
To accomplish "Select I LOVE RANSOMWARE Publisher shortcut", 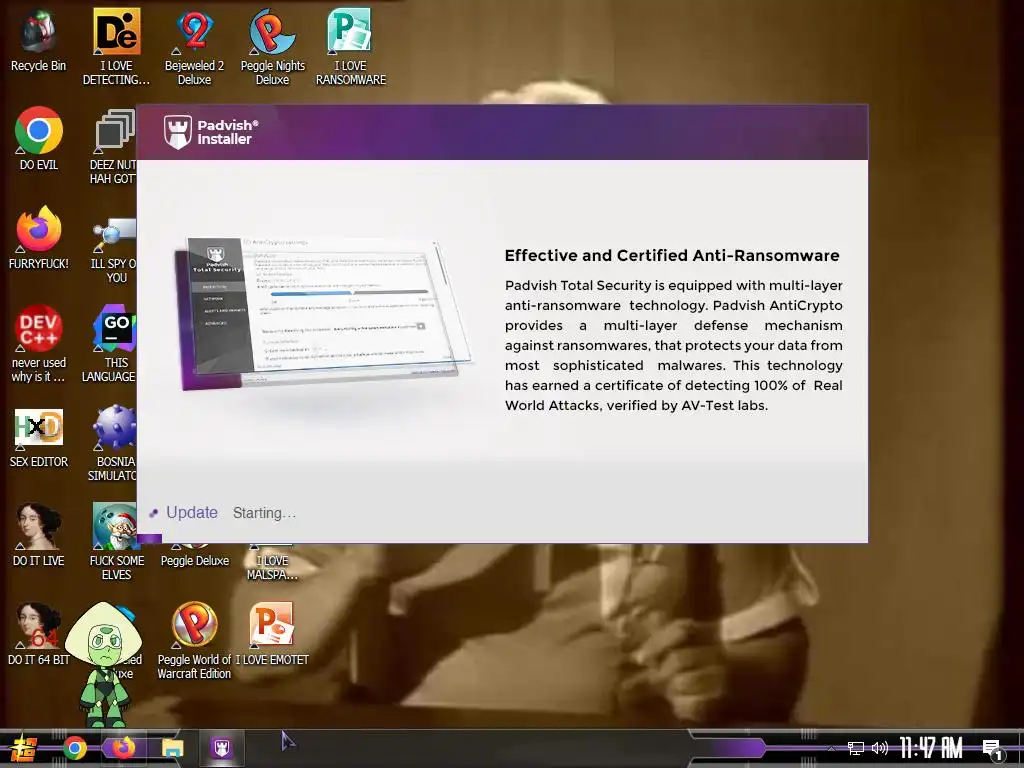I will coord(351,46).
